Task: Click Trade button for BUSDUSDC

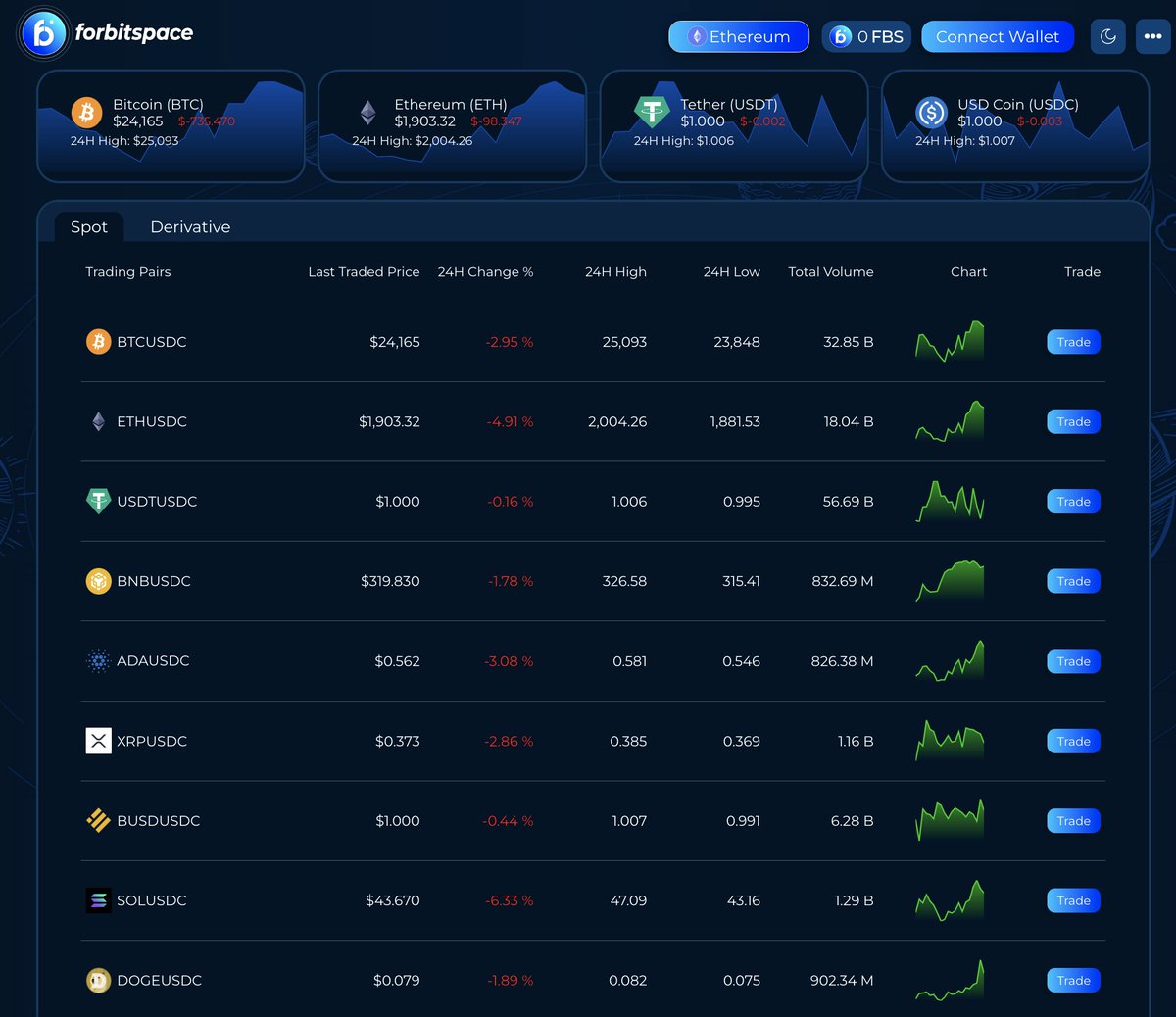Action: [x=1073, y=820]
